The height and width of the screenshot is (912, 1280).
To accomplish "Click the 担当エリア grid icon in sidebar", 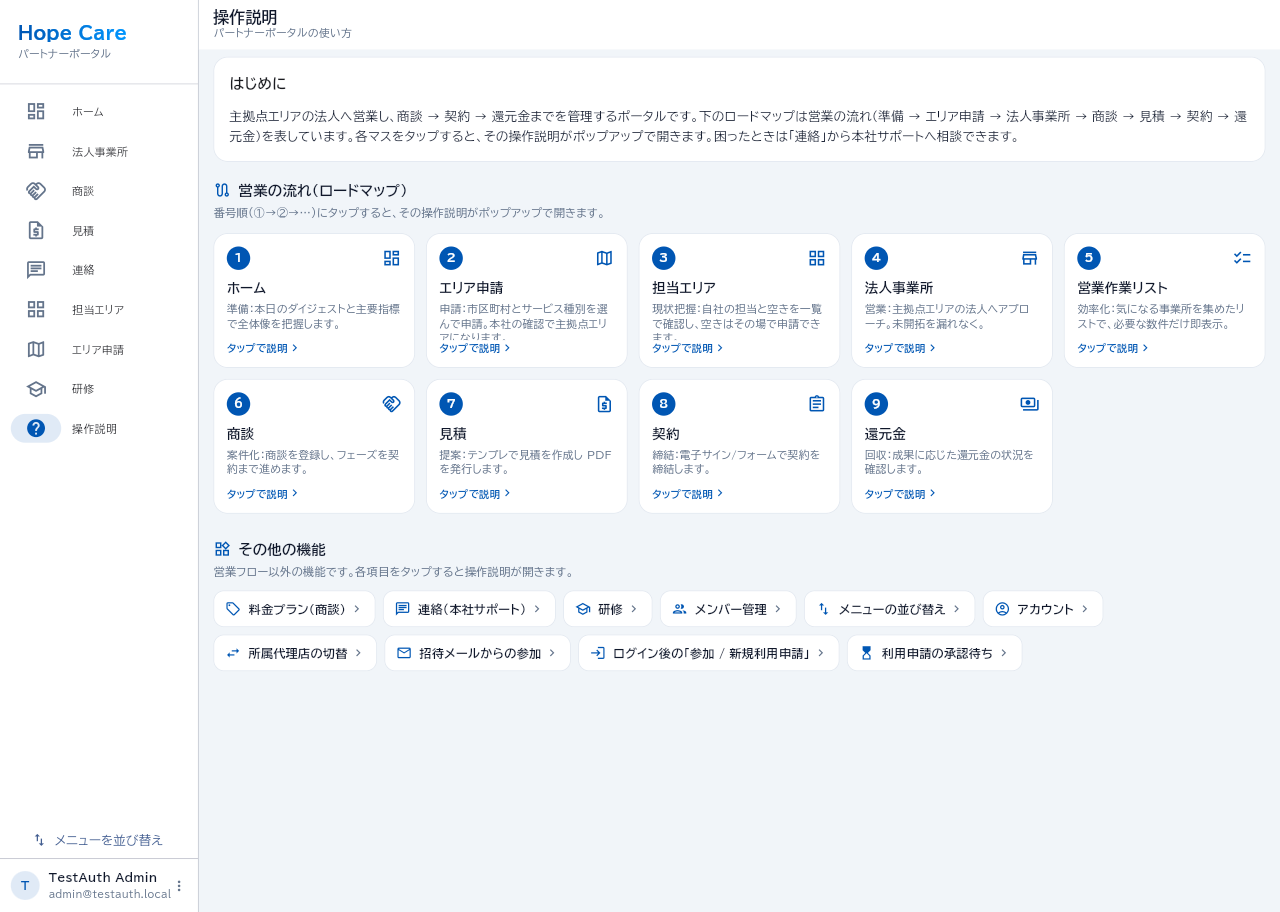I will click(x=36, y=309).
